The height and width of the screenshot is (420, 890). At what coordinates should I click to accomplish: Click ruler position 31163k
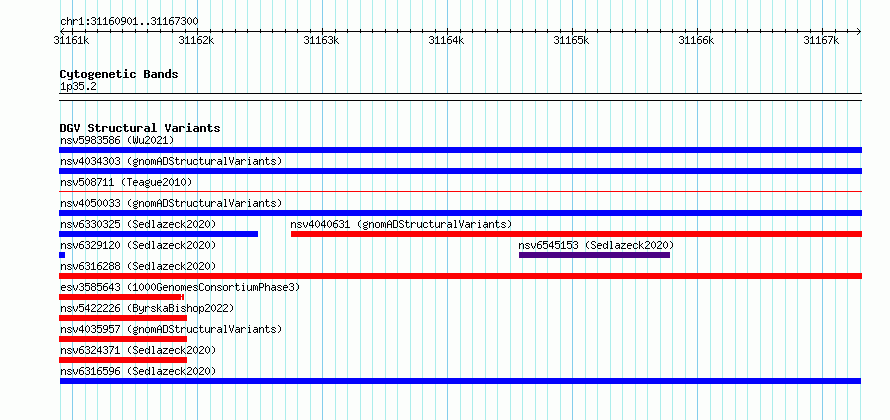(x=321, y=40)
